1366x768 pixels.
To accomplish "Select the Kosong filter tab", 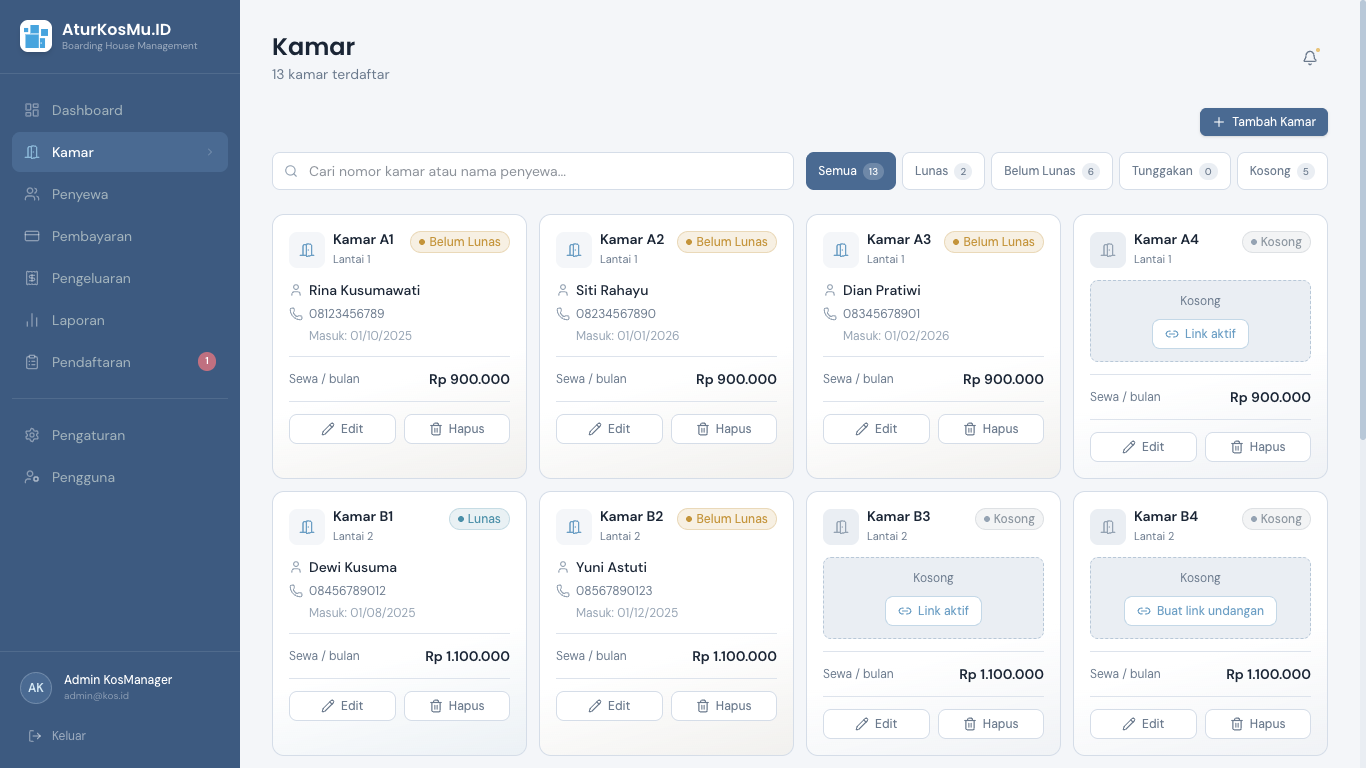I will (x=1281, y=171).
